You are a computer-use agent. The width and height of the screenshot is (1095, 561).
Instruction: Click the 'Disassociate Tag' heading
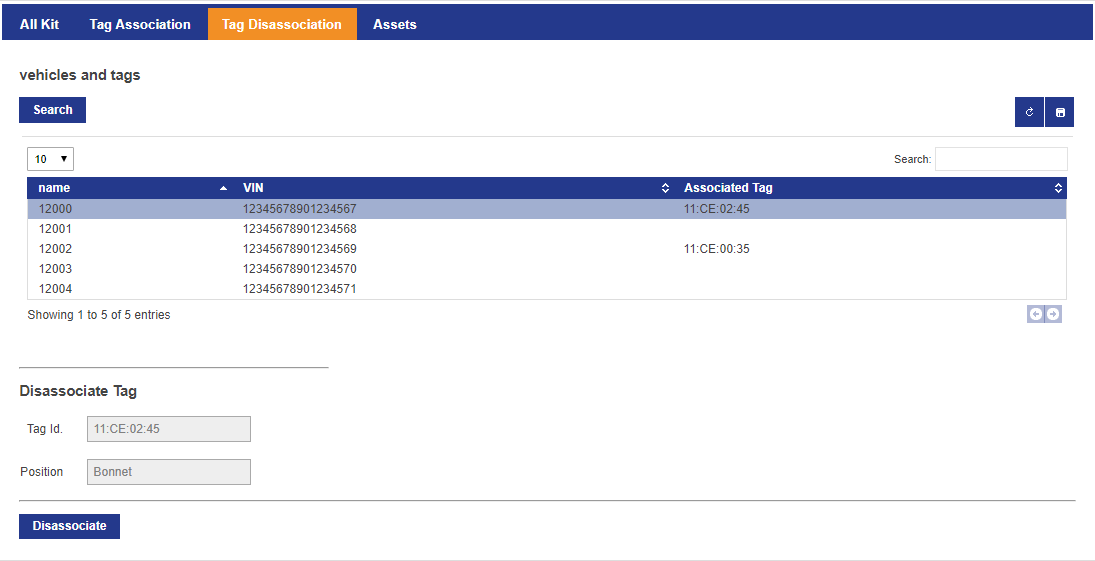tap(78, 391)
